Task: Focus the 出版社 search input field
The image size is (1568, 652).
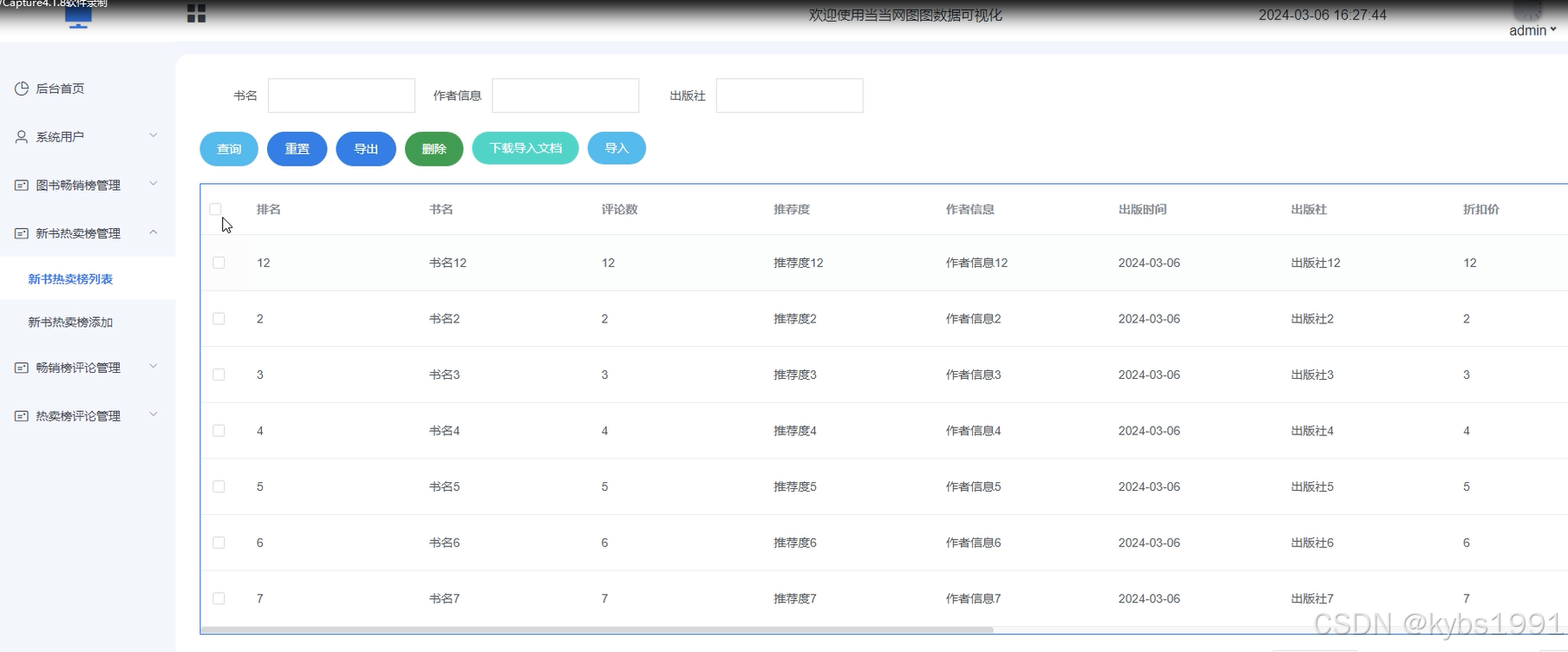Action: (x=789, y=95)
